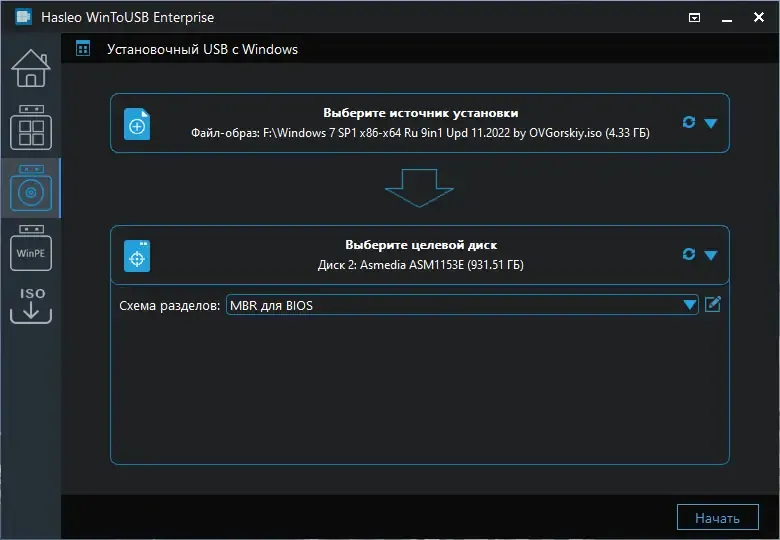Expand the target disk dropdown arrow
This screenshot has height=540, width=780.
(x=711, y=256)
